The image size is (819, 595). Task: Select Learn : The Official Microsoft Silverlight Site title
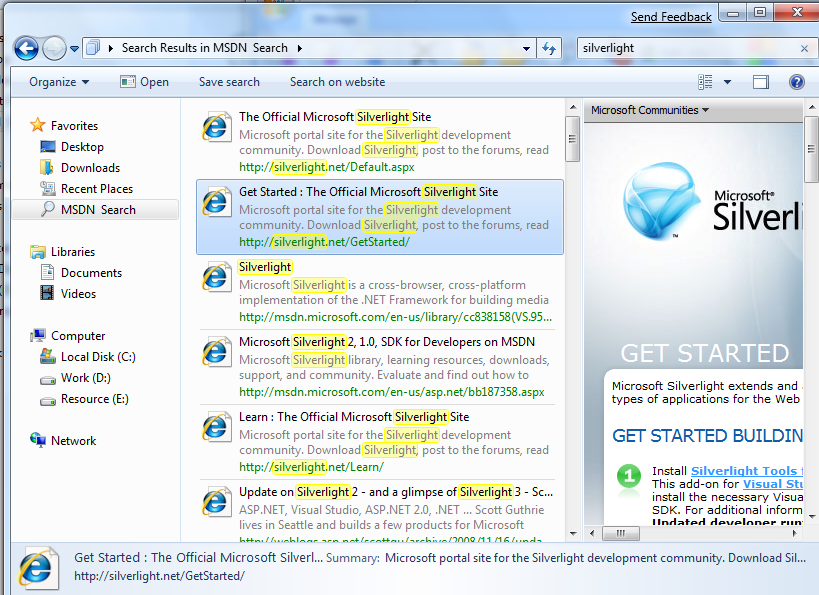tap(354, 417)
